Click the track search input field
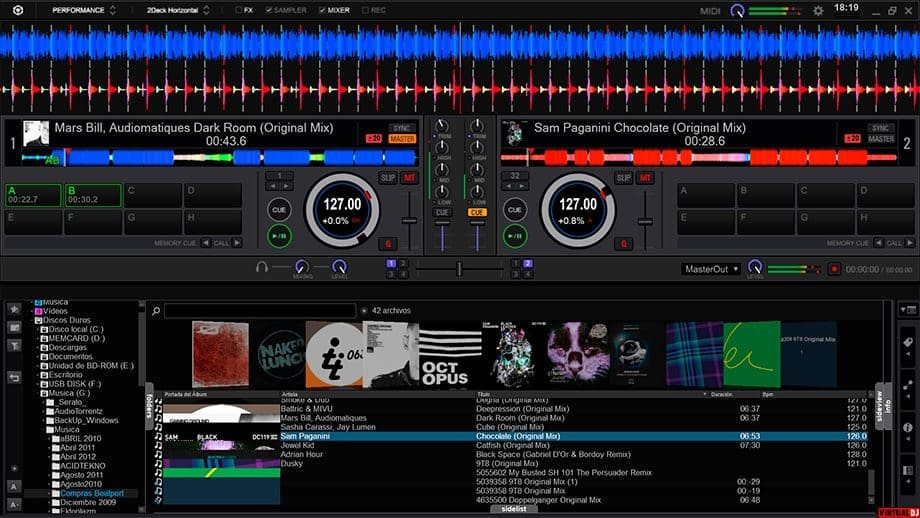 point(260,310)
